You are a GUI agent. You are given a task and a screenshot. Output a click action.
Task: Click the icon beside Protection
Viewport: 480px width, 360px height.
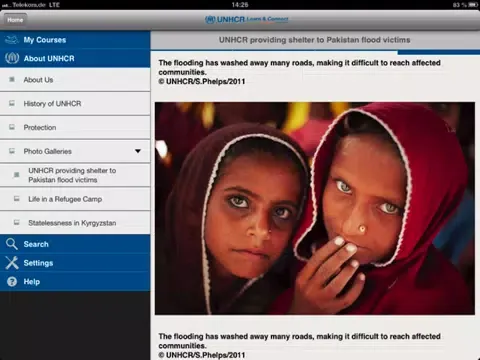coord(12,127)
